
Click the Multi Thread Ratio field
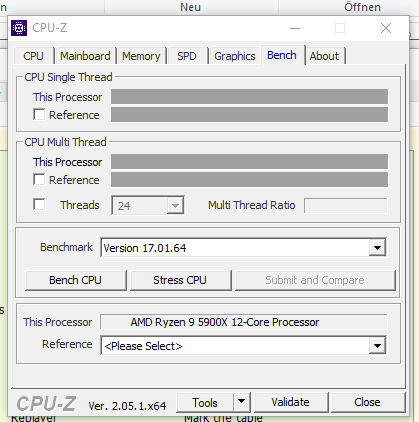pyautogui.click(x=346, y=205)
